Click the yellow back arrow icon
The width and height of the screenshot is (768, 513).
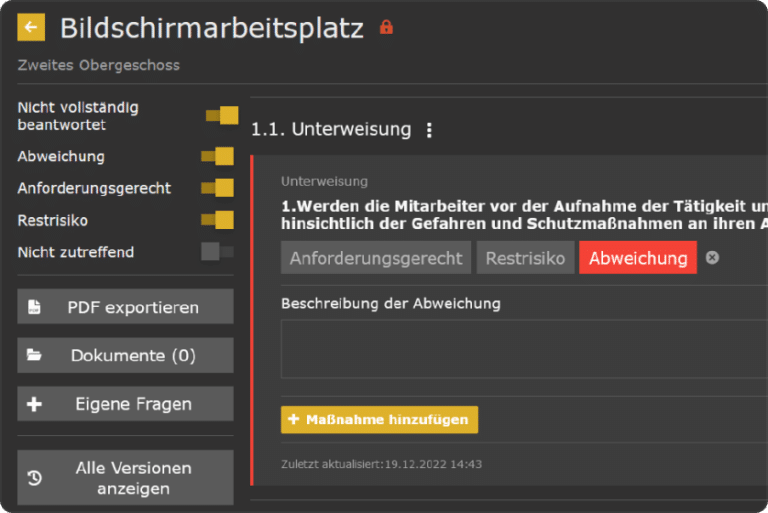click(31, 27)
